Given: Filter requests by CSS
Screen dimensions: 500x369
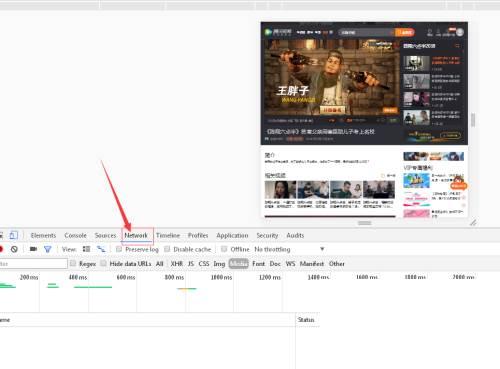Looking at the screenshot, I should pyautogui.click(x=204, y=264).
